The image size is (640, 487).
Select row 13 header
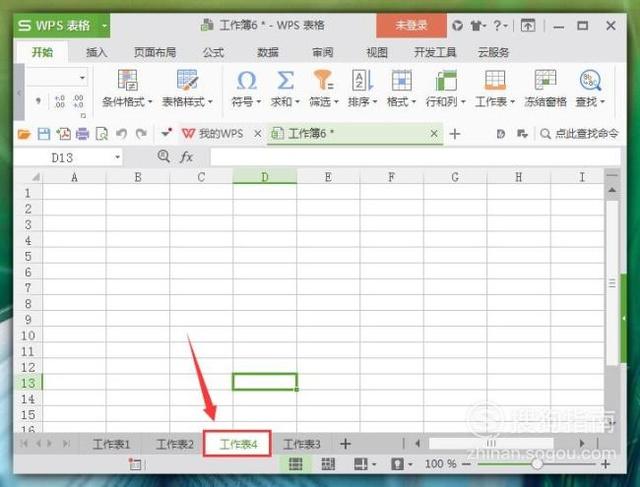coord(28,383)
